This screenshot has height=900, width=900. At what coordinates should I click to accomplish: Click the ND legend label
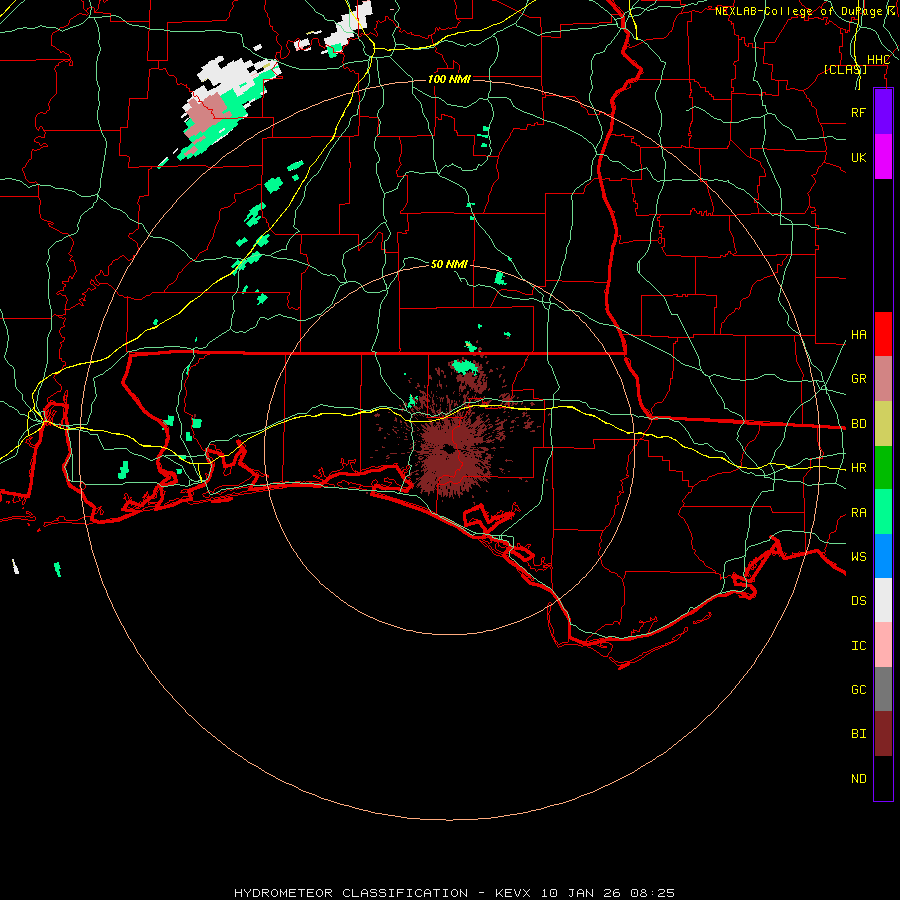(858, 779)
